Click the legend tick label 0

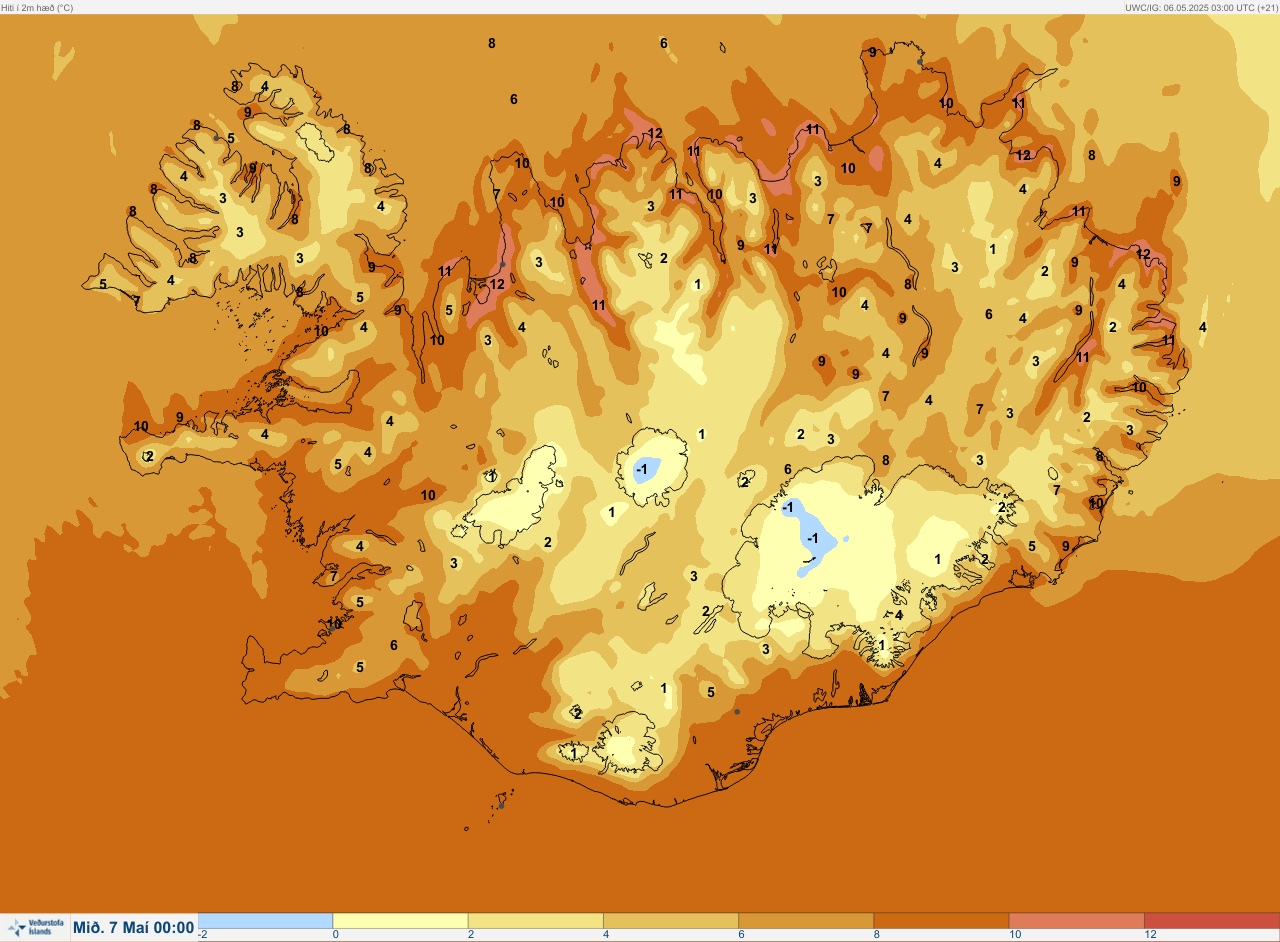(335, 934)
